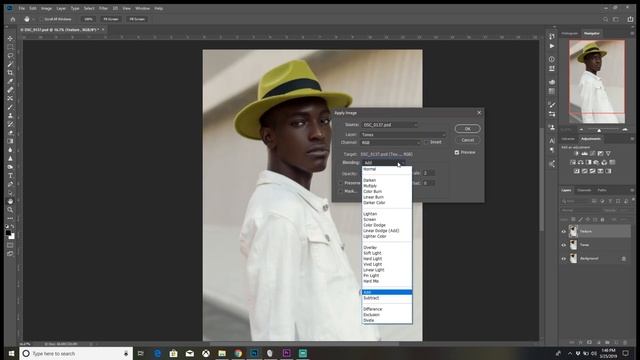Click OK in Apply Image dialog
Screen dimensions: 640x360
(467, 129)
